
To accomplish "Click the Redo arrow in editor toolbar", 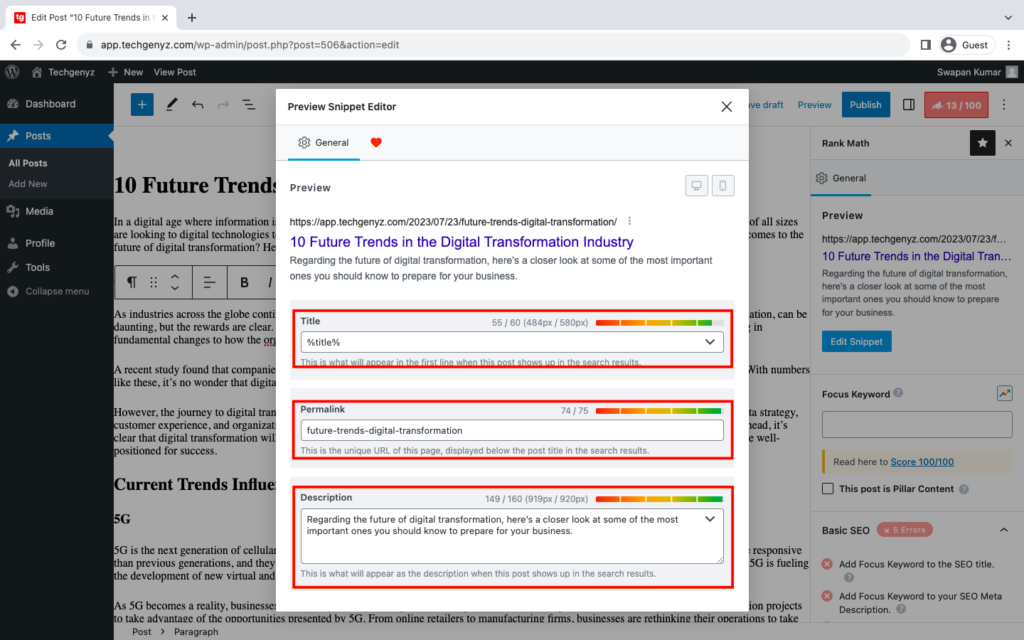I will point(223,104).
